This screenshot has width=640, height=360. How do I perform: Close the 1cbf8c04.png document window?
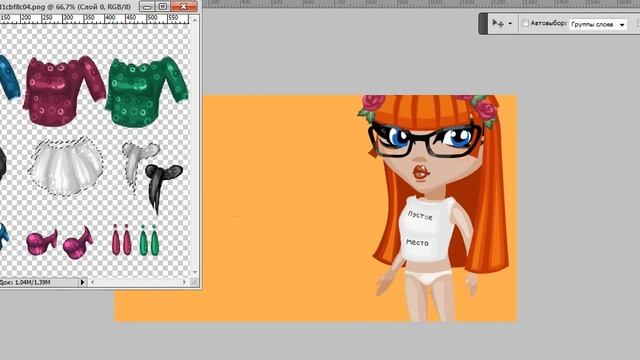click(184, 7)
